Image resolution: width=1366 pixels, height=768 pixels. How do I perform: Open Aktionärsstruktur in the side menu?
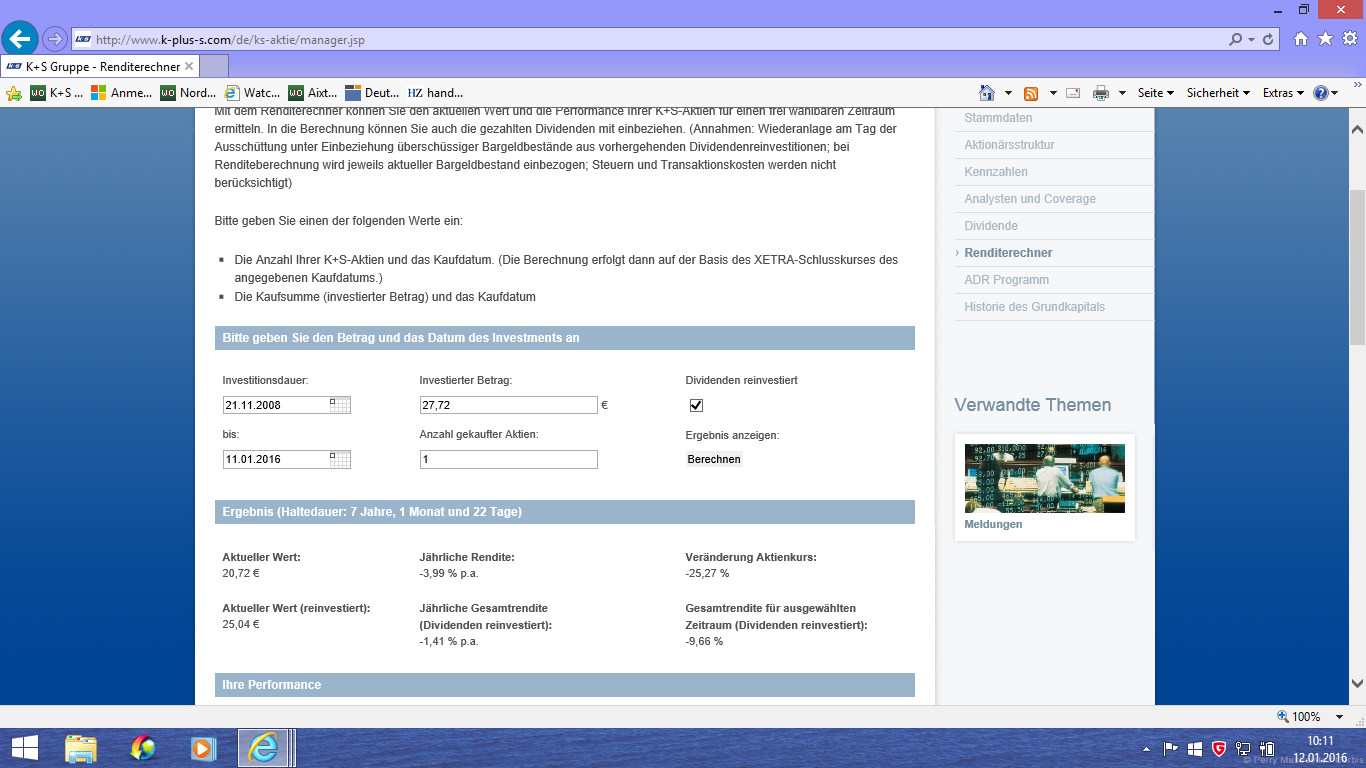click(1009, 145)
